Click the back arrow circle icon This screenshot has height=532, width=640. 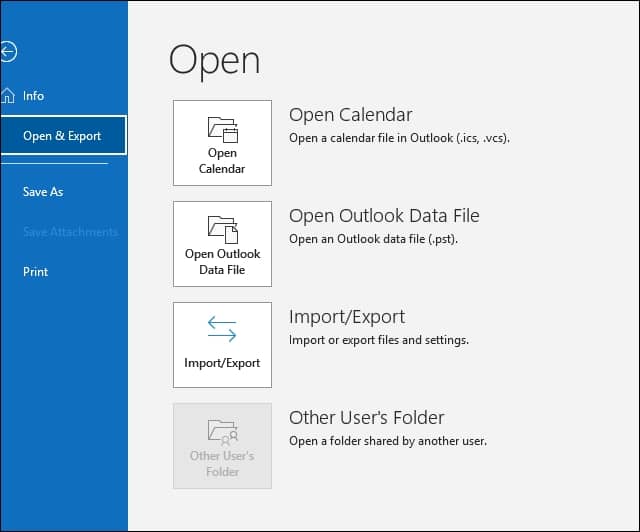click(x=8, y=52)
